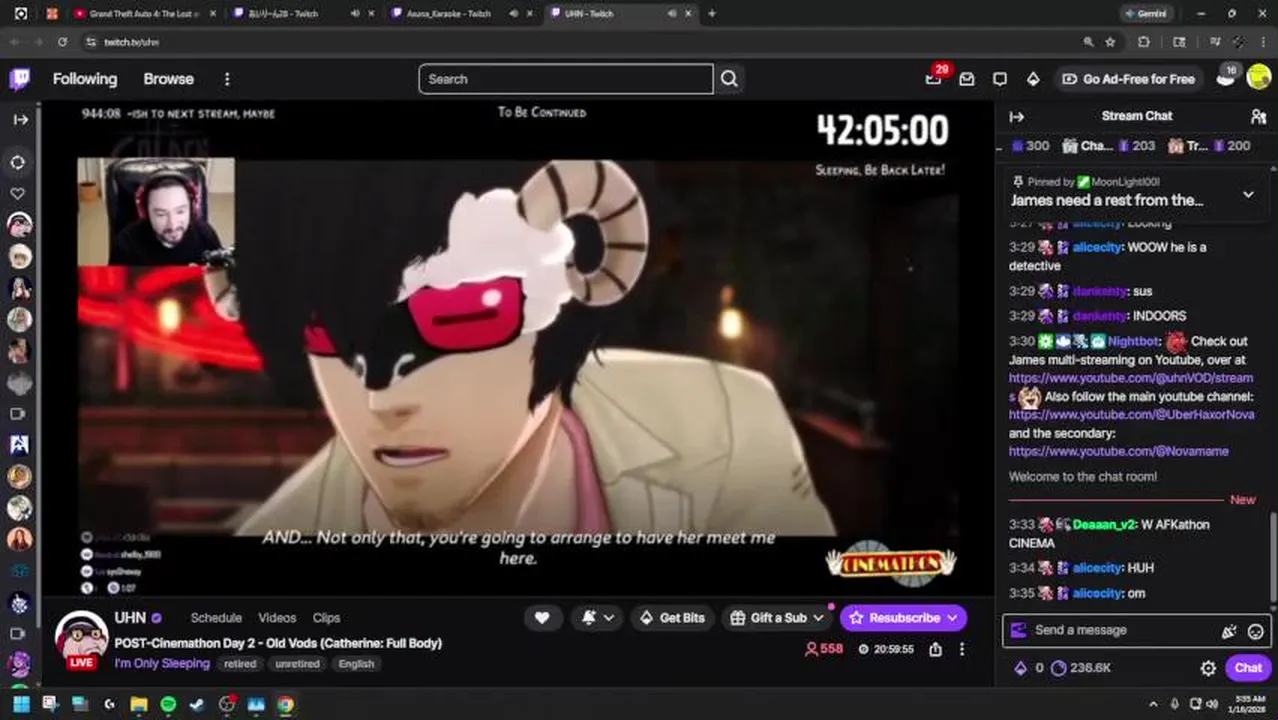Mute the Asuna_Karaoke tab audio icon
Screen dimensions: 1278x720
point(513,13)
